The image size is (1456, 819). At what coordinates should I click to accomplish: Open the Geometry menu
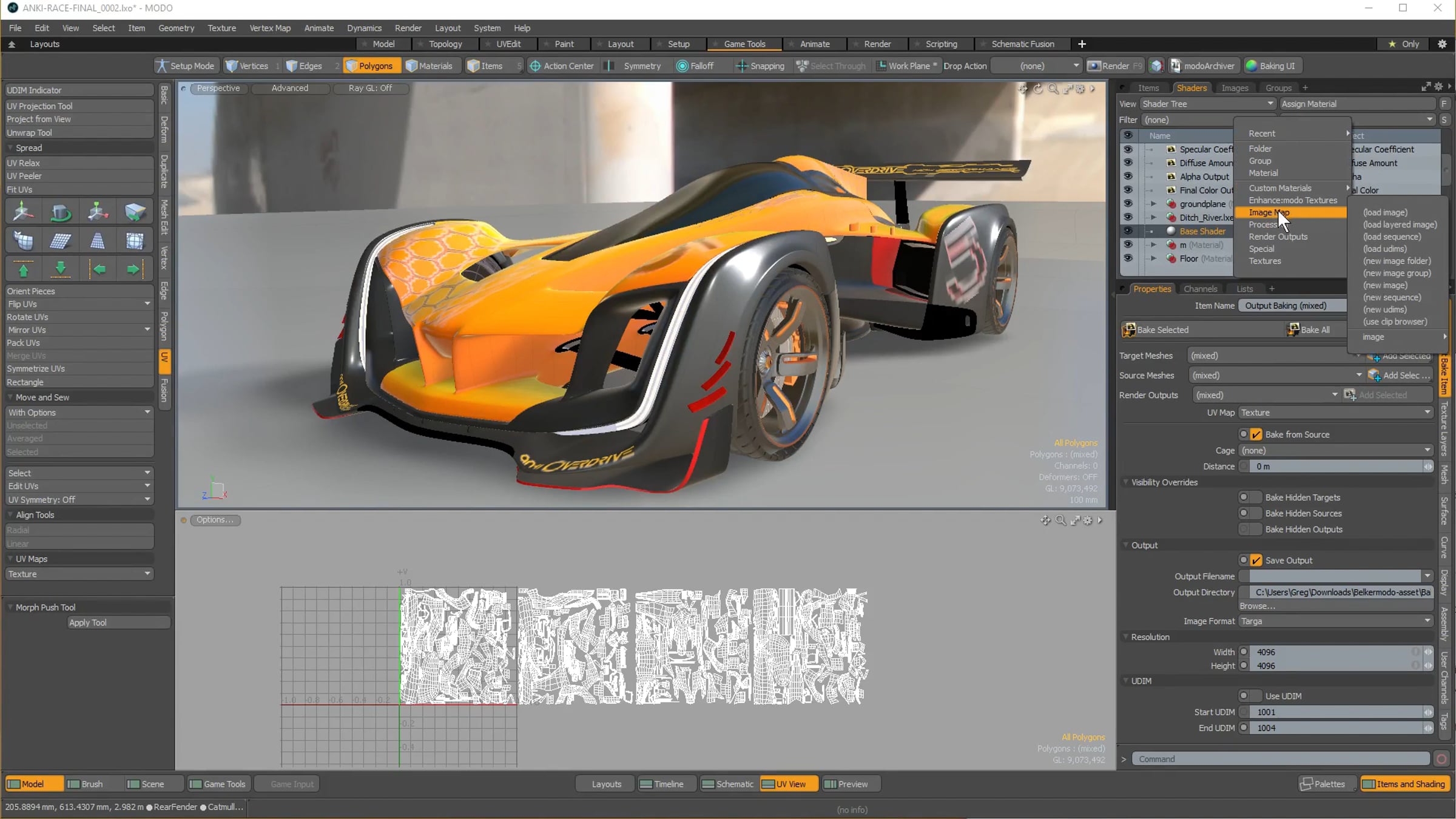[x=176, y=28]
